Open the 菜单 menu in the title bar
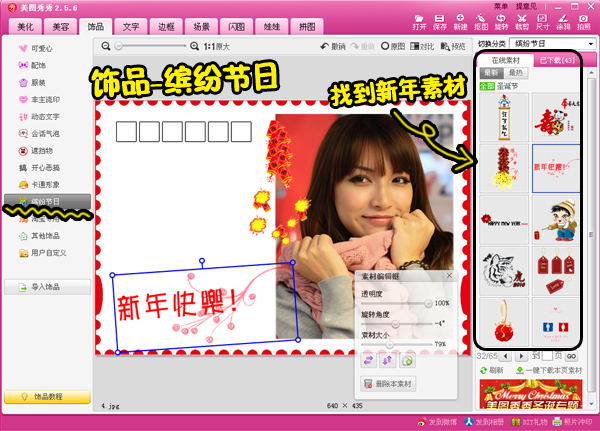 [501, 6]
